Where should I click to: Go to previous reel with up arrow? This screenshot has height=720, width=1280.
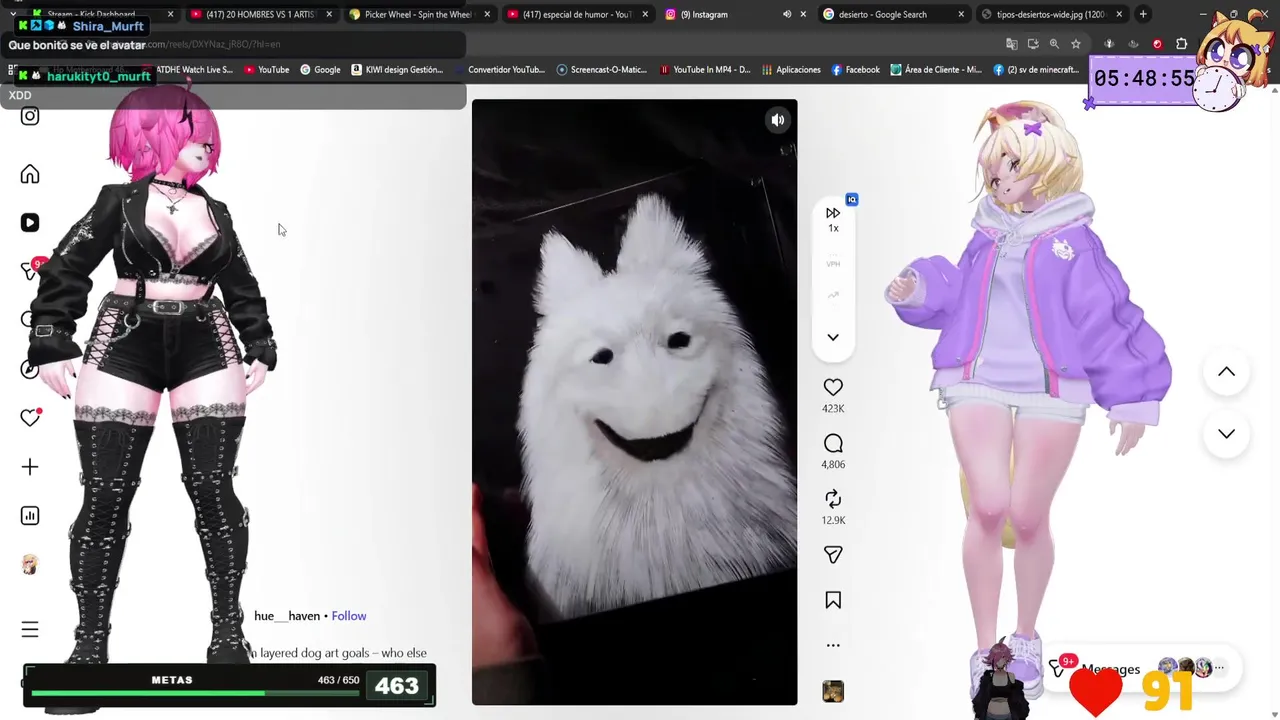pos(1226,372)
